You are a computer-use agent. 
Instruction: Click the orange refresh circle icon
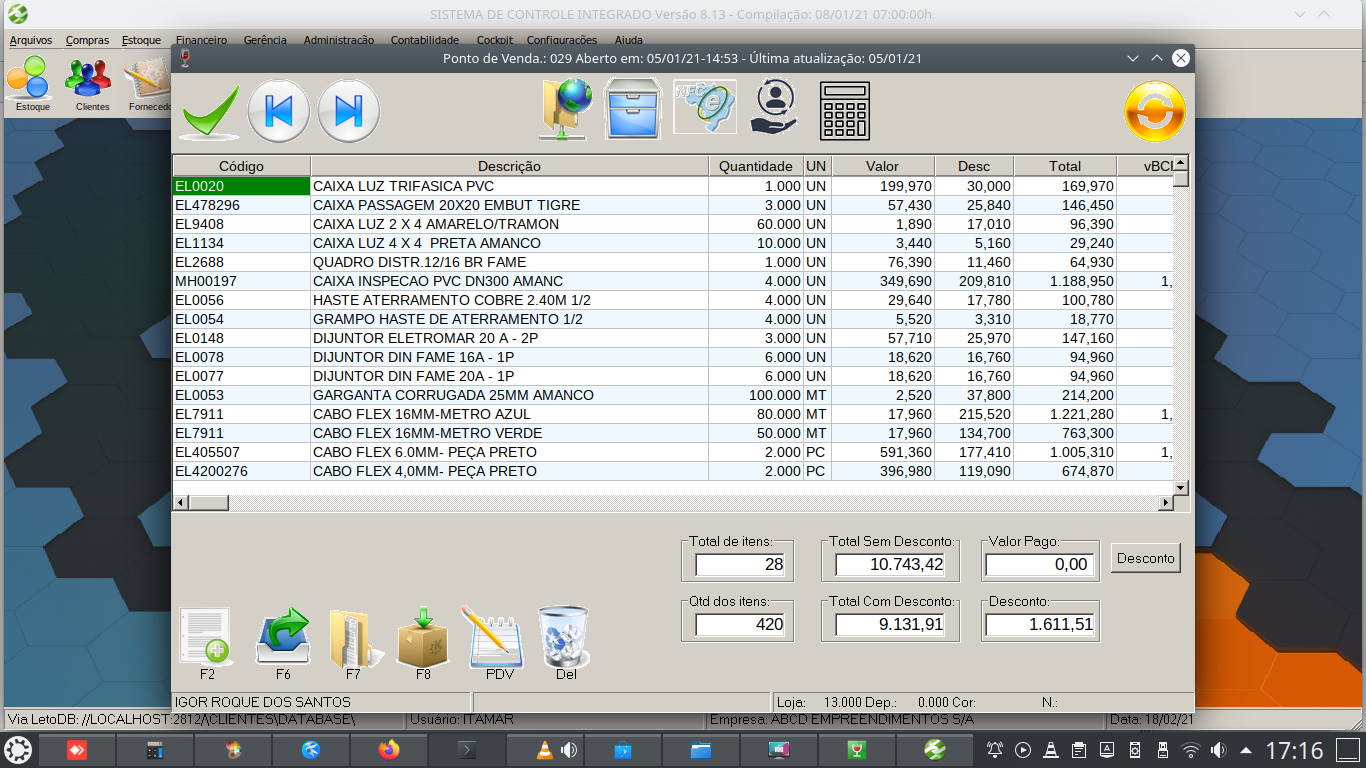(1155, 111)
